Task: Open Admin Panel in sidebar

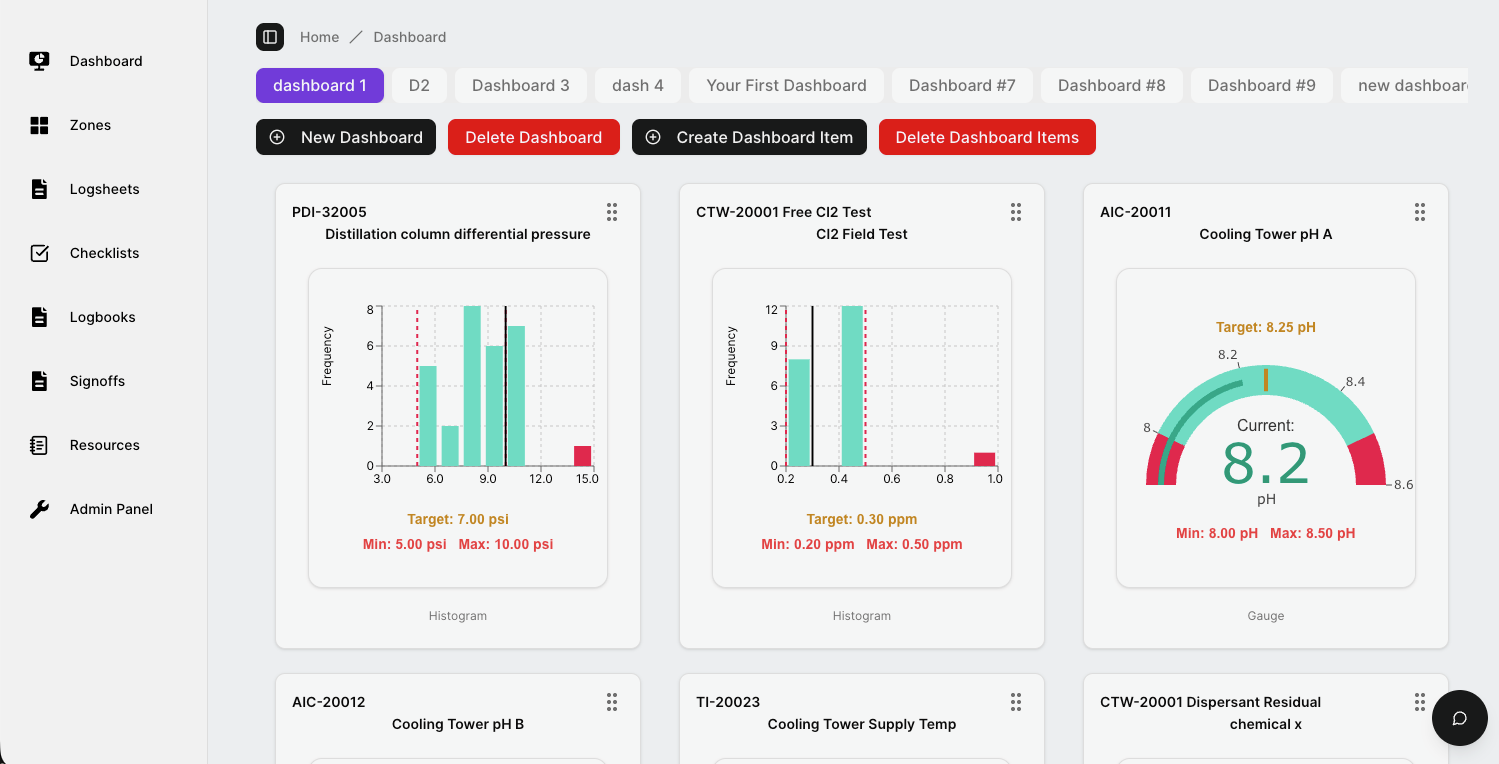Action: coord(111,509)
